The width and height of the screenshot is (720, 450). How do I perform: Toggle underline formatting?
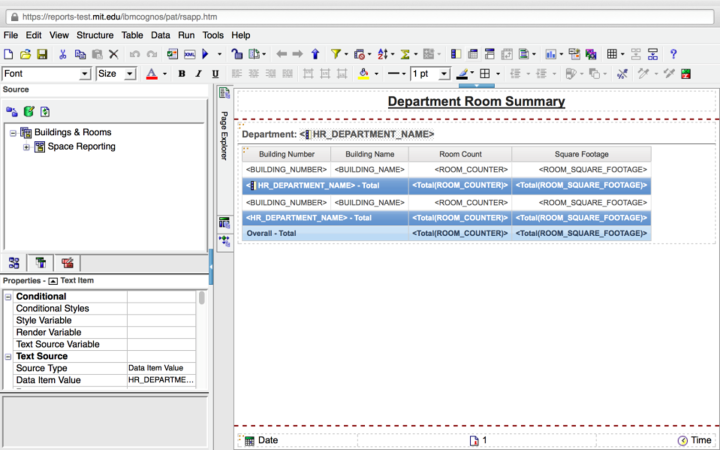(x=214, y=74)
